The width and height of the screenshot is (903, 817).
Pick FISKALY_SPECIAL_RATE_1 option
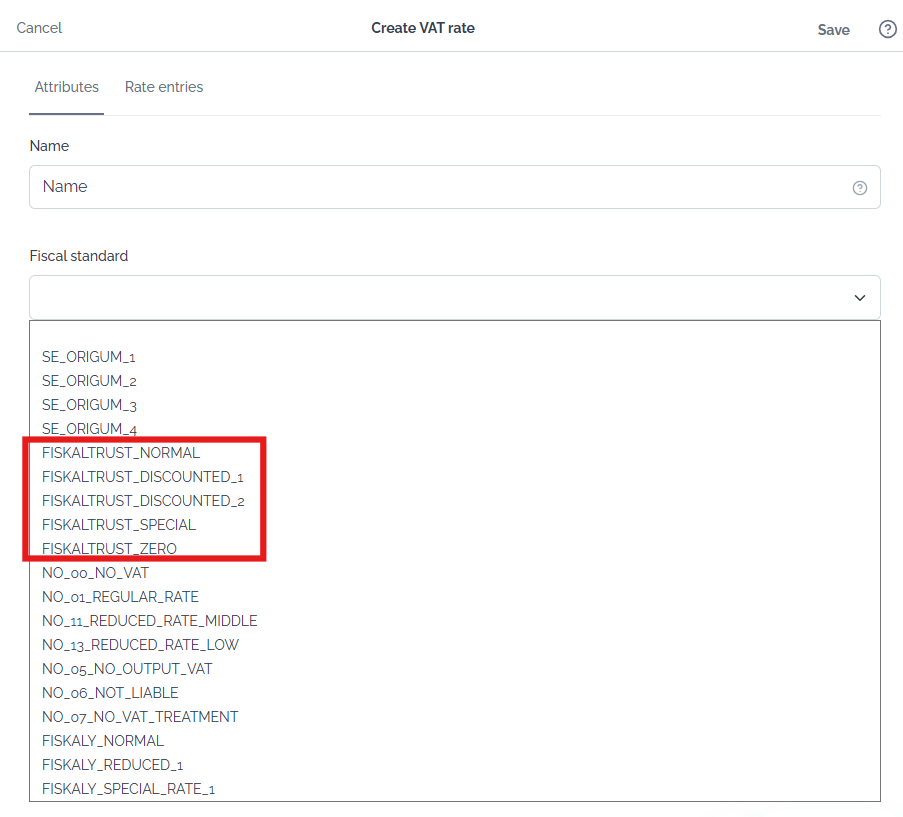tap(454, 789)
